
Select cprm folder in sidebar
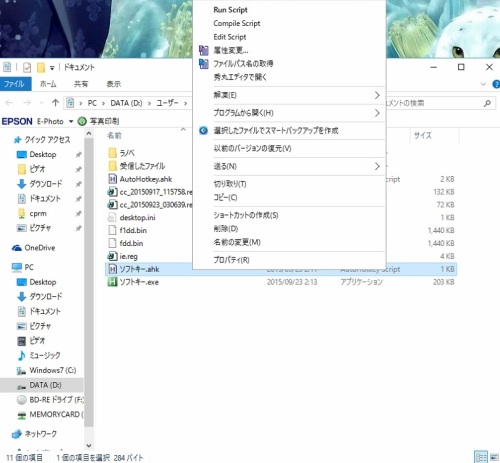pyautogui.click(x=32, y=214)
